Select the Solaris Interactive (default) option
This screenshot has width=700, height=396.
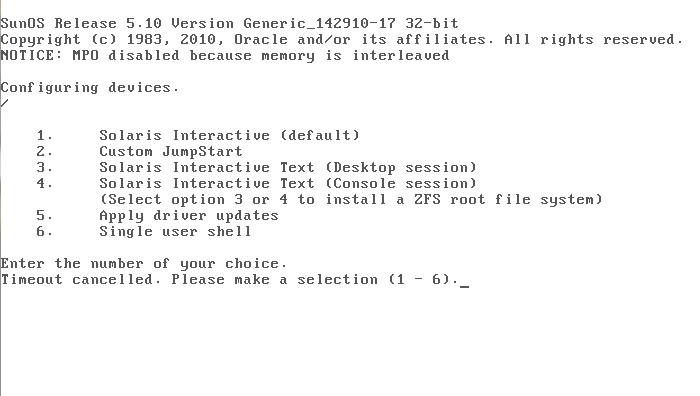pyautogui.click(x=229, y=135)
